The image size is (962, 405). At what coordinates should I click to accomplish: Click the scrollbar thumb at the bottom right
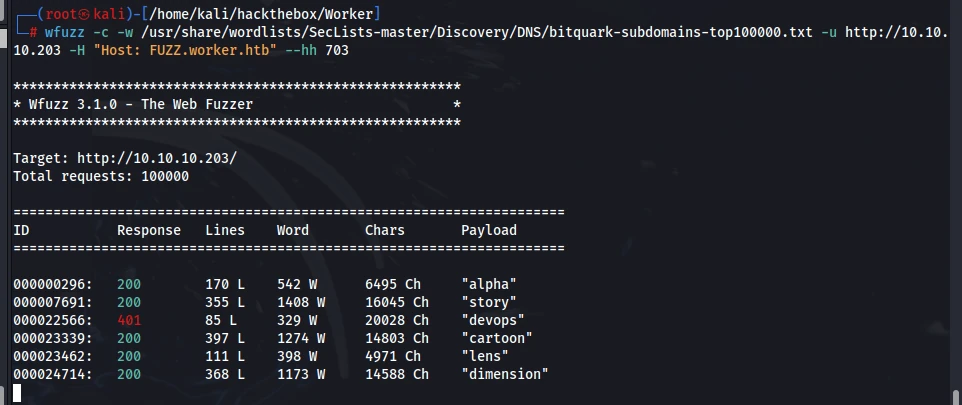(956, 396)
